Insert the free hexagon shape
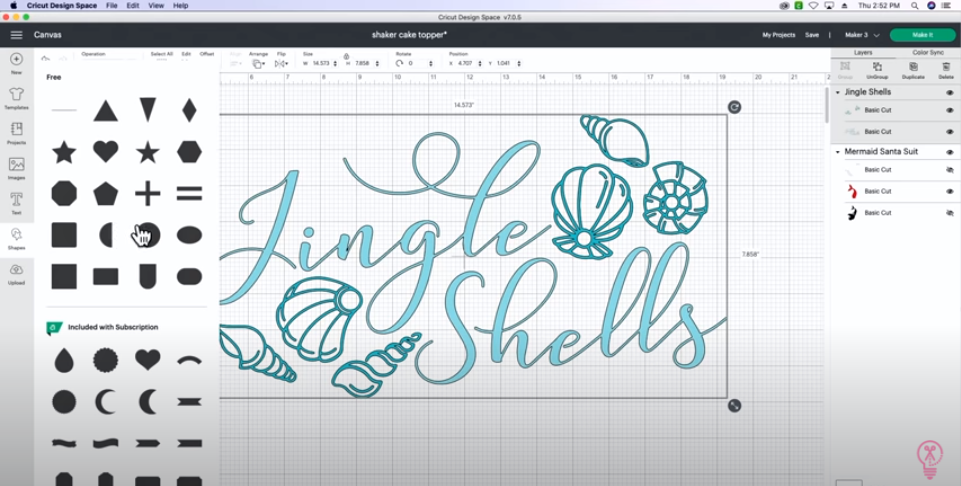The height and width of the screenshot is (486, 961). (189, 151)
